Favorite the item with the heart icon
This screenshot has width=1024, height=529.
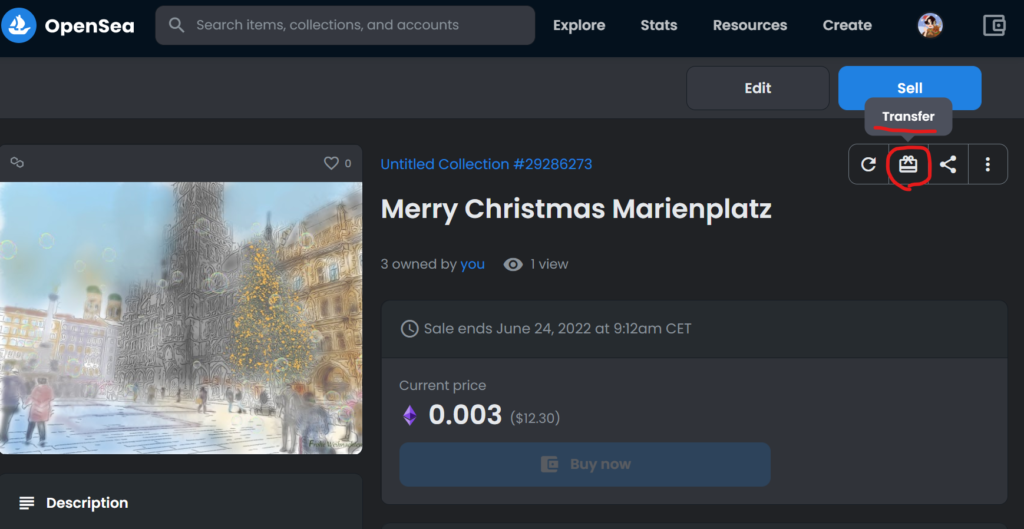(331, 163)
